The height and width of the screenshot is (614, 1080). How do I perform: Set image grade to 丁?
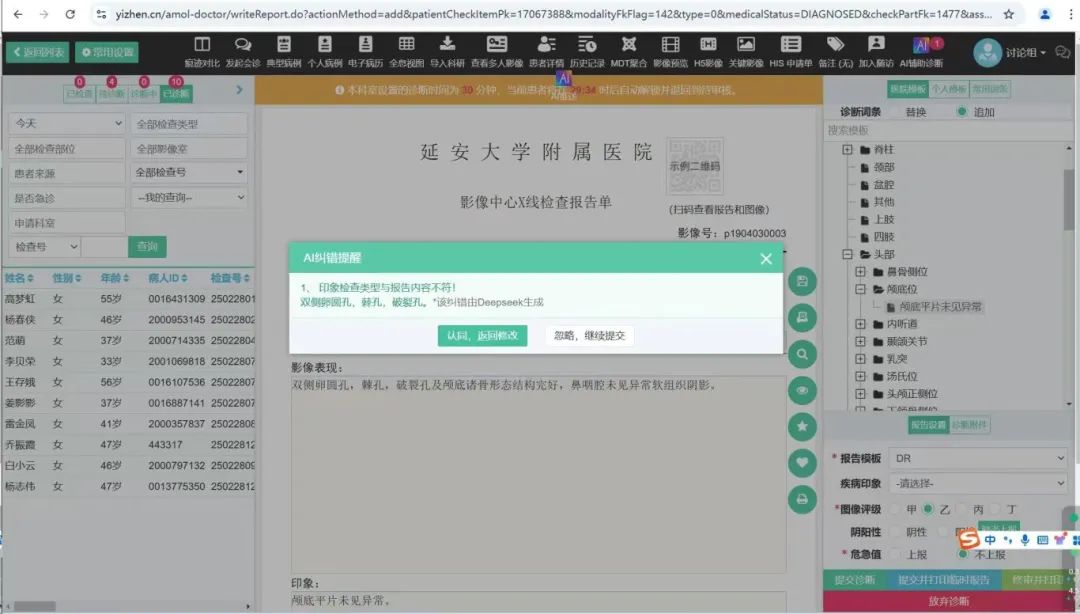tap(995, 509)
